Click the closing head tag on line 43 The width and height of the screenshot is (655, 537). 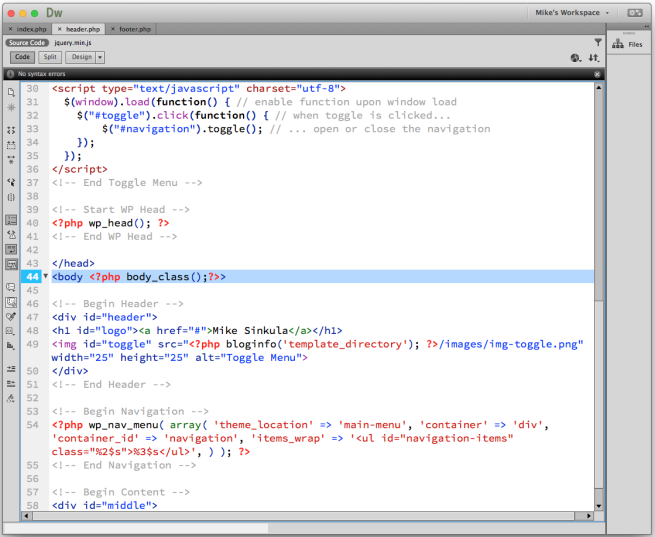pos(73,263)
